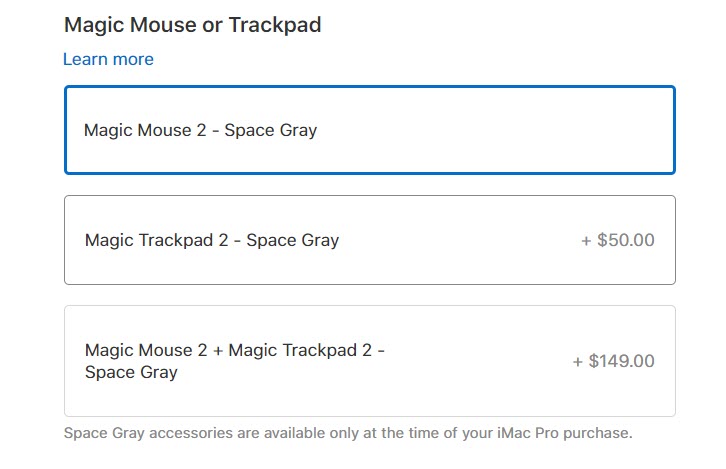Open the Learn more link
Viewport: 726px width, 469px height.
tap(108, 59)
